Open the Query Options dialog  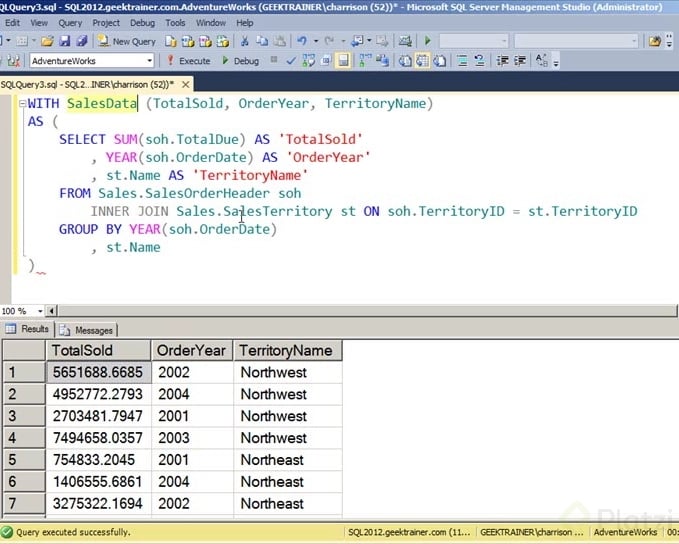[326, 61]
